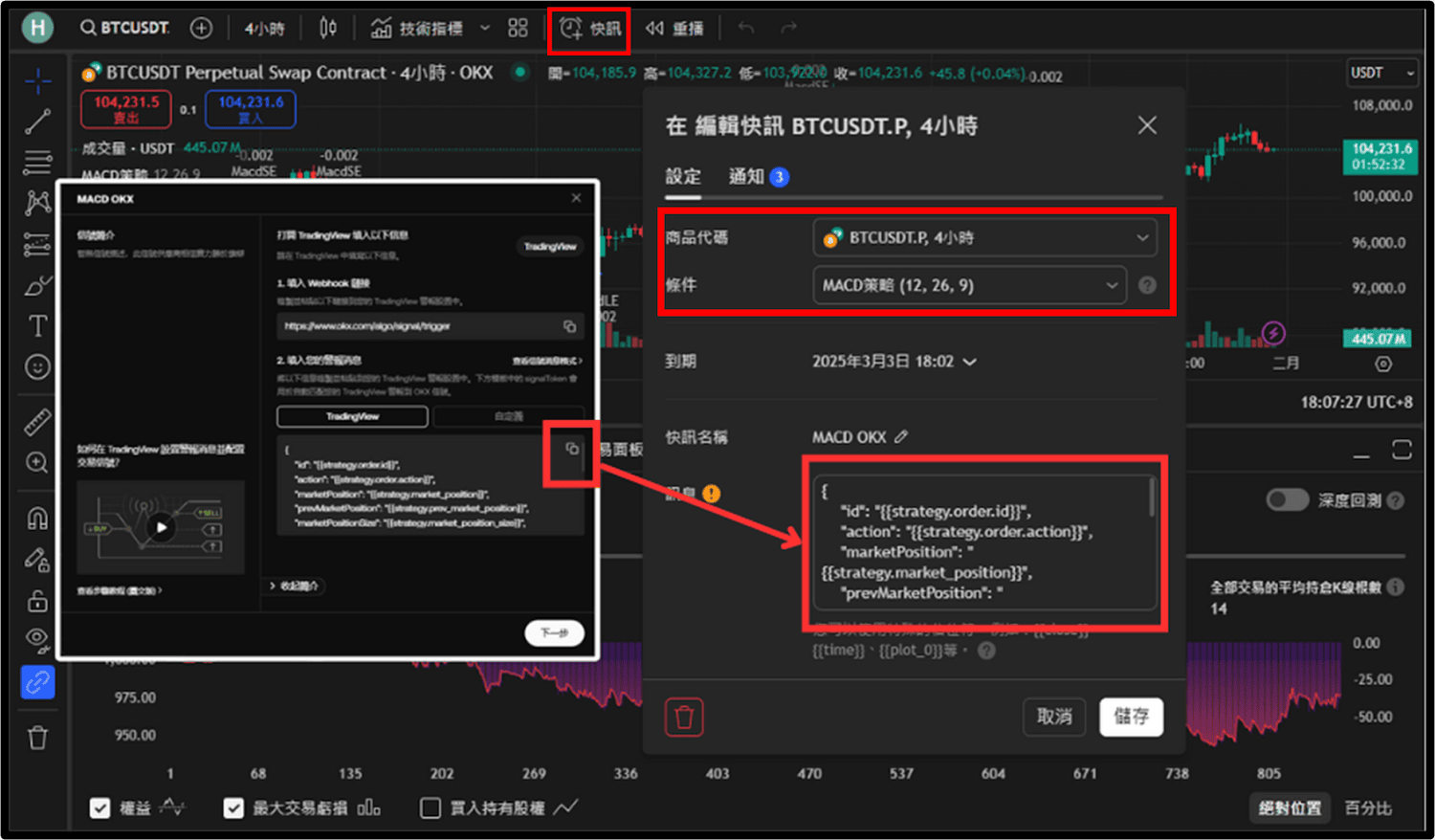This screenshot has width=1435, height=840.
Task: Toggle the 權益 checkbox
Action: [x=99, y=808]
